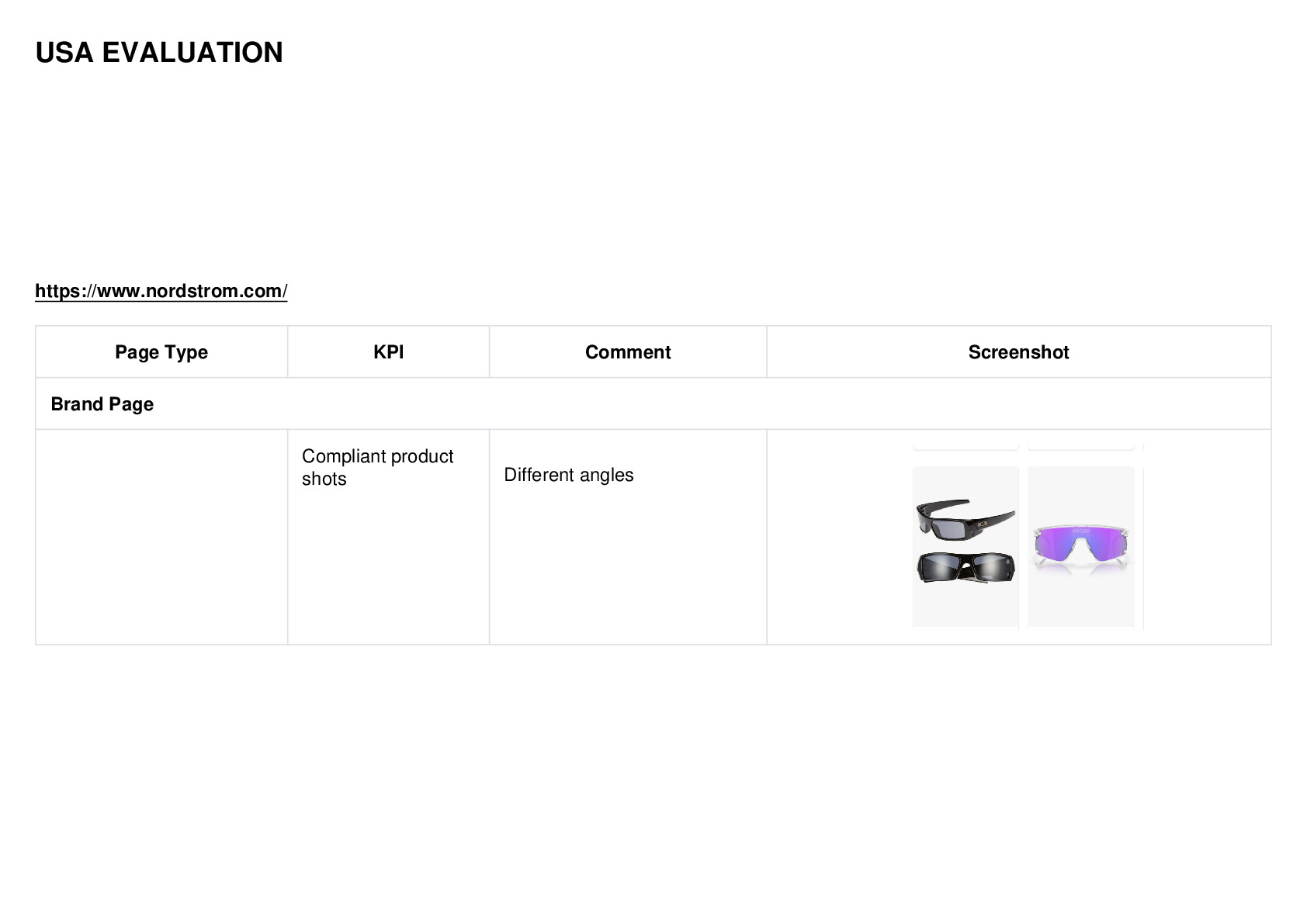Screen dimensions: 1307x924
Task: Click the Comment column header
Action: tap(628, 352)
